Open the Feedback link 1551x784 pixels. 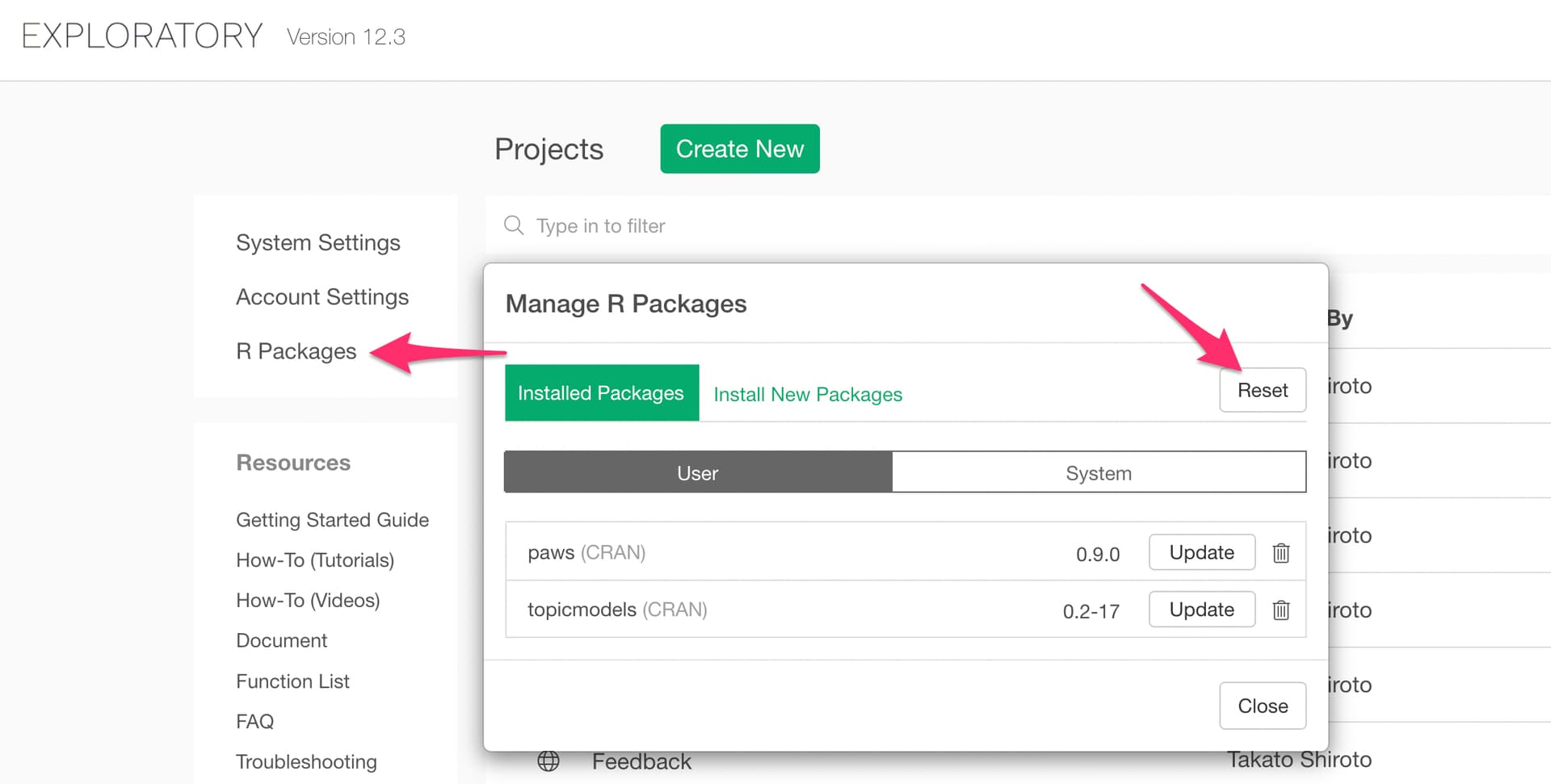click(641, 761)
